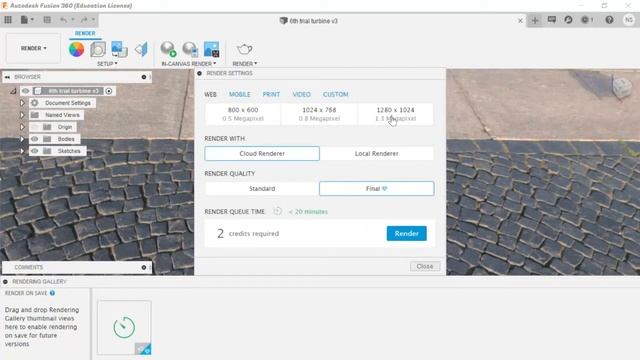Open the data panel grid icon
This screenshot has width=640, height=360.
pyautogui.click(x=8, y=20)
